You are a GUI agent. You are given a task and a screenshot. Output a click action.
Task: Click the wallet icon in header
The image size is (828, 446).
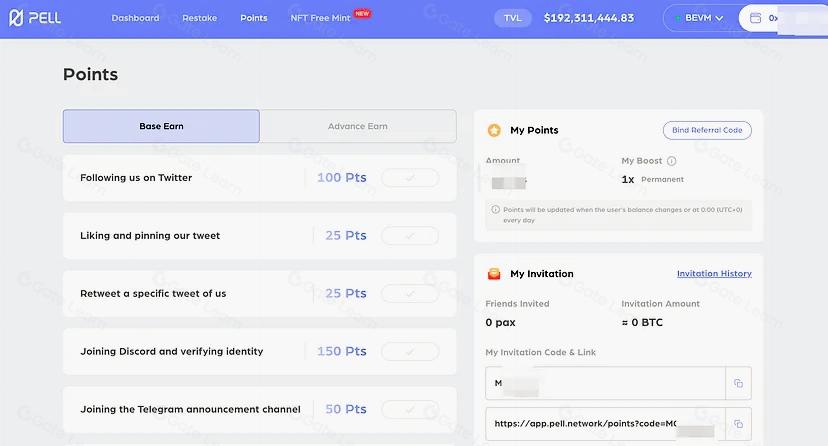pyautogui.click(x=756, y=18)
